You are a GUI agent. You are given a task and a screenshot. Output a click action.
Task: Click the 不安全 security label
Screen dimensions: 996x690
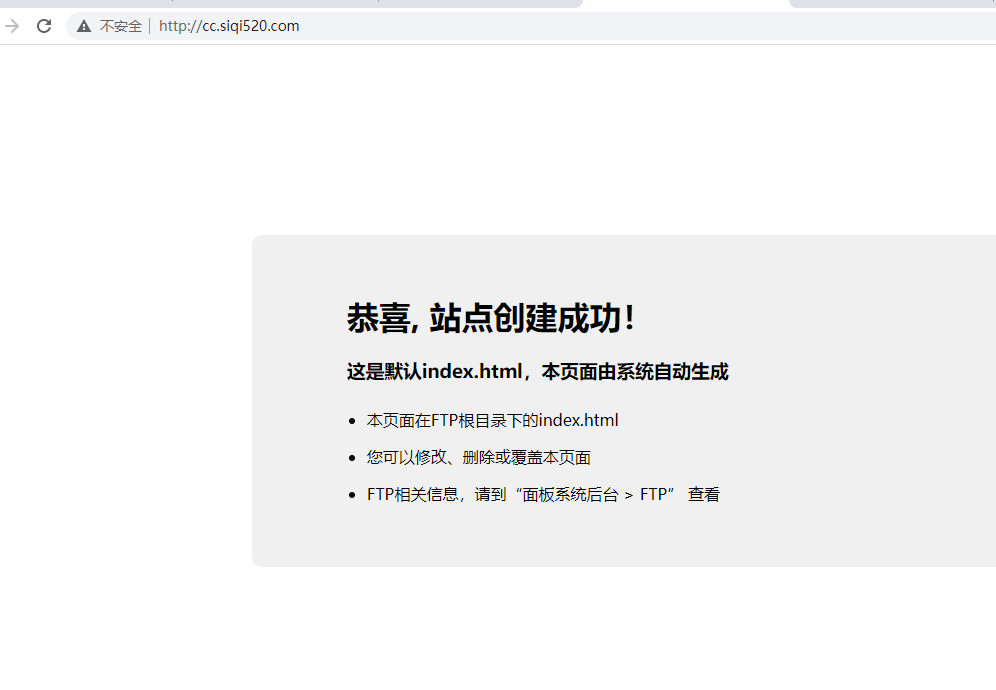tap(121, 26)
